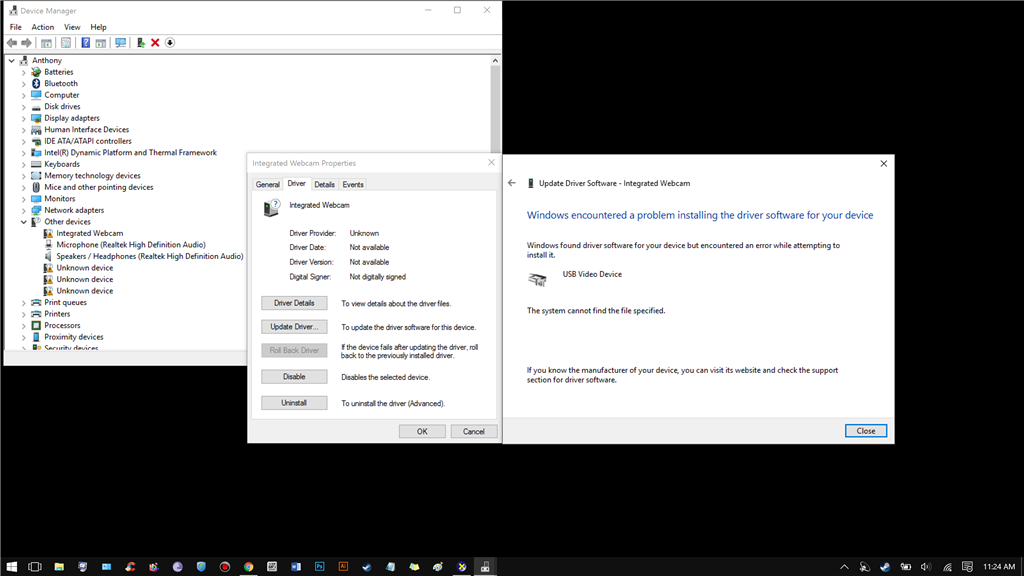Click the taskbar clock showing 11:24 AM
This screenshot has width=1024, height=576.
[999, 567]
